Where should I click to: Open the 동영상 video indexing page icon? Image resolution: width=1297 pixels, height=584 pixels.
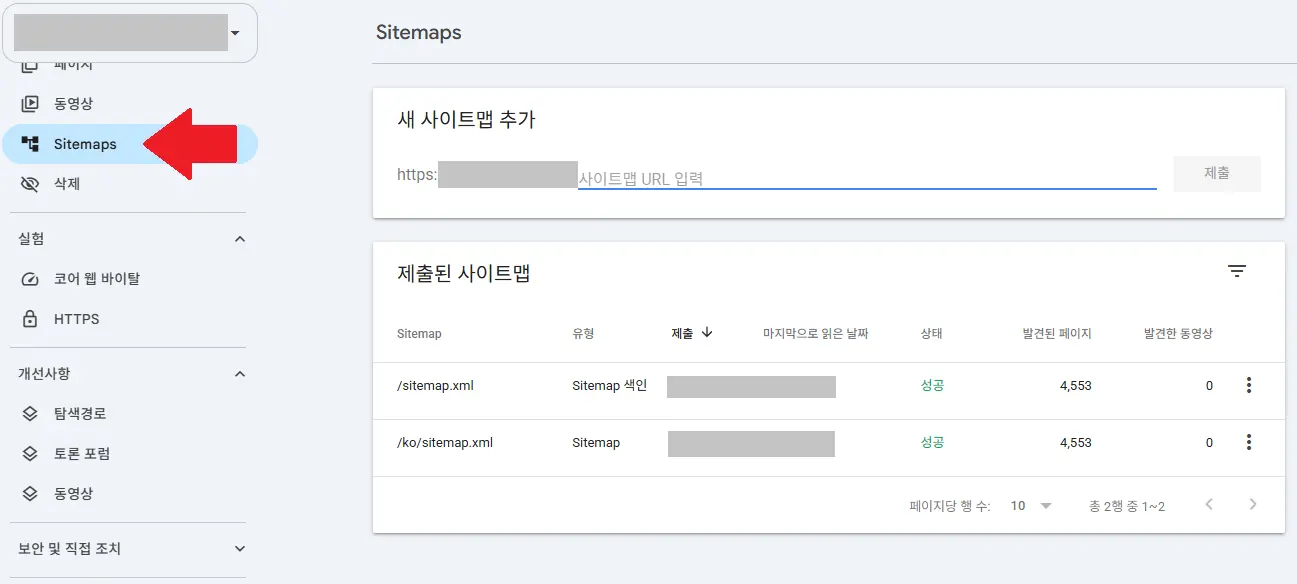coord(30,103)
